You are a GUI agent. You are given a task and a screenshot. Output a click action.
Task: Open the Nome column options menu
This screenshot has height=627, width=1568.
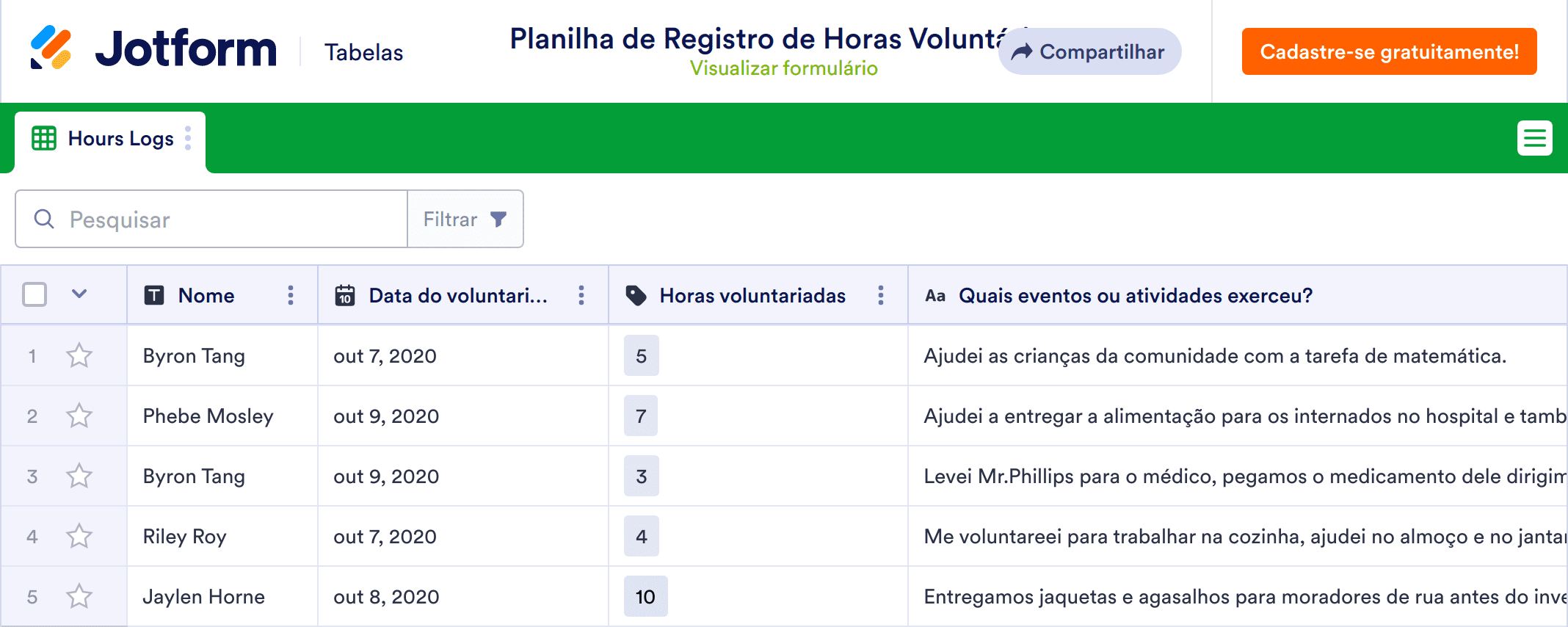tap(291, 295)
